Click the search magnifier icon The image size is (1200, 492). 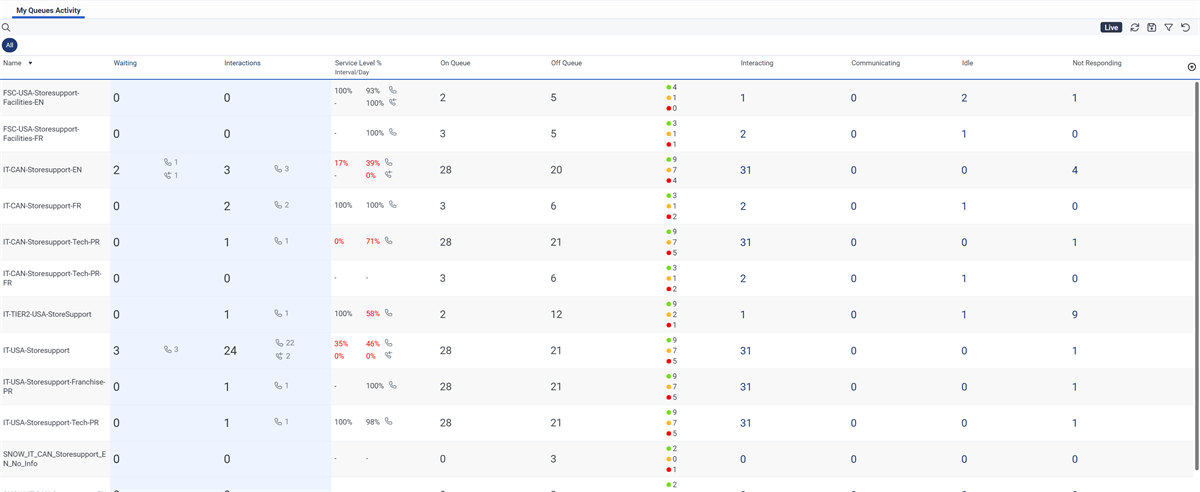pyautogui.click(x=5, y=27)
